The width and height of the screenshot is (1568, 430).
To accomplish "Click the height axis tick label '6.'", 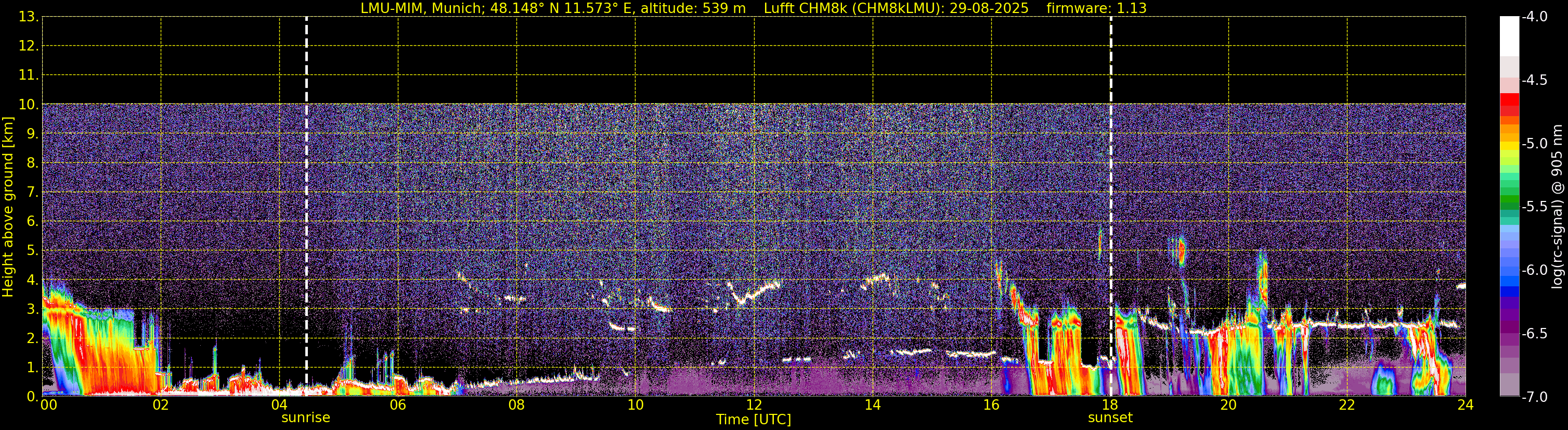I will tap(33, 221).
